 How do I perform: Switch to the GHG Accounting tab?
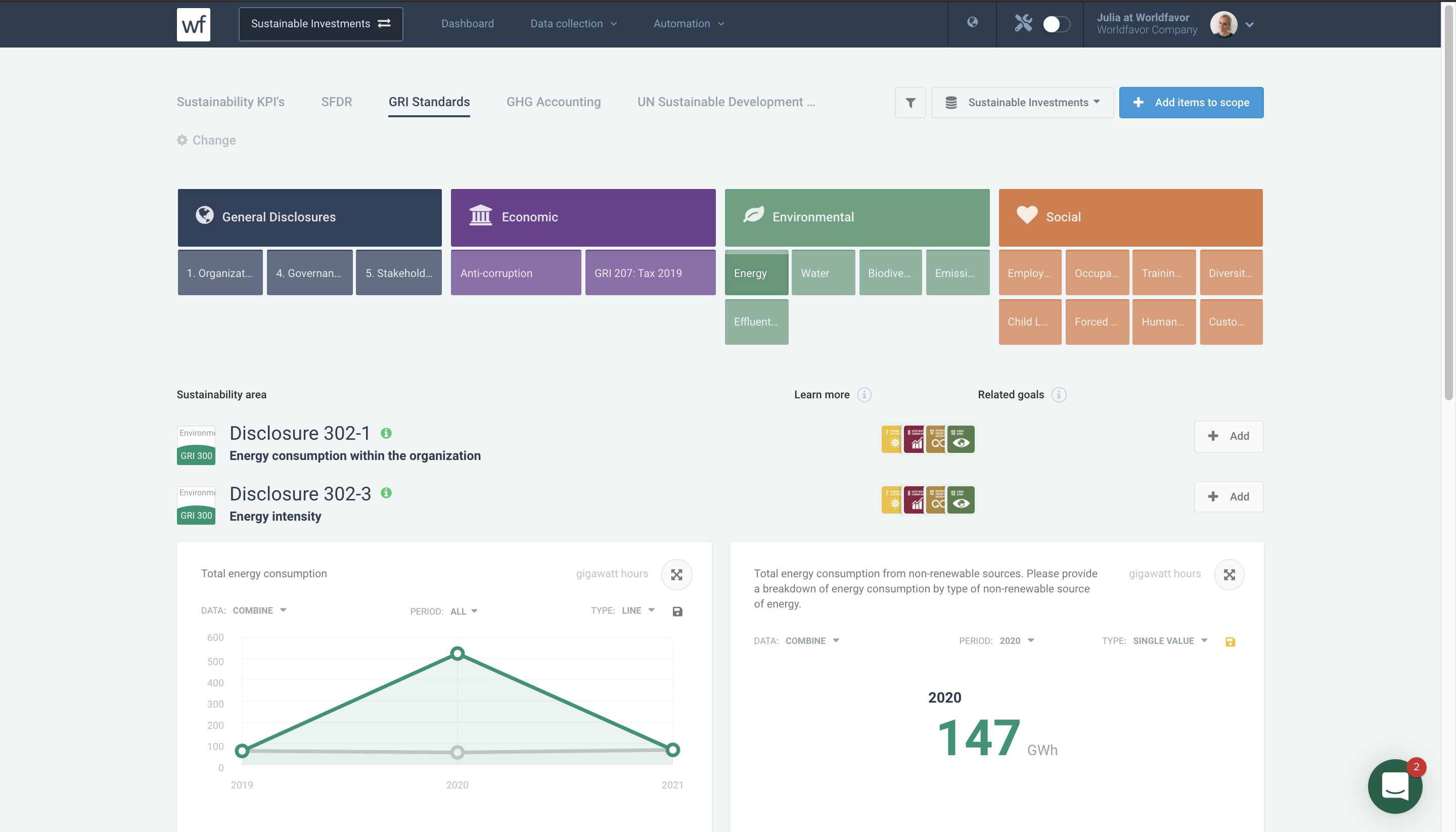pyautogui.click(x=553, y=102)
